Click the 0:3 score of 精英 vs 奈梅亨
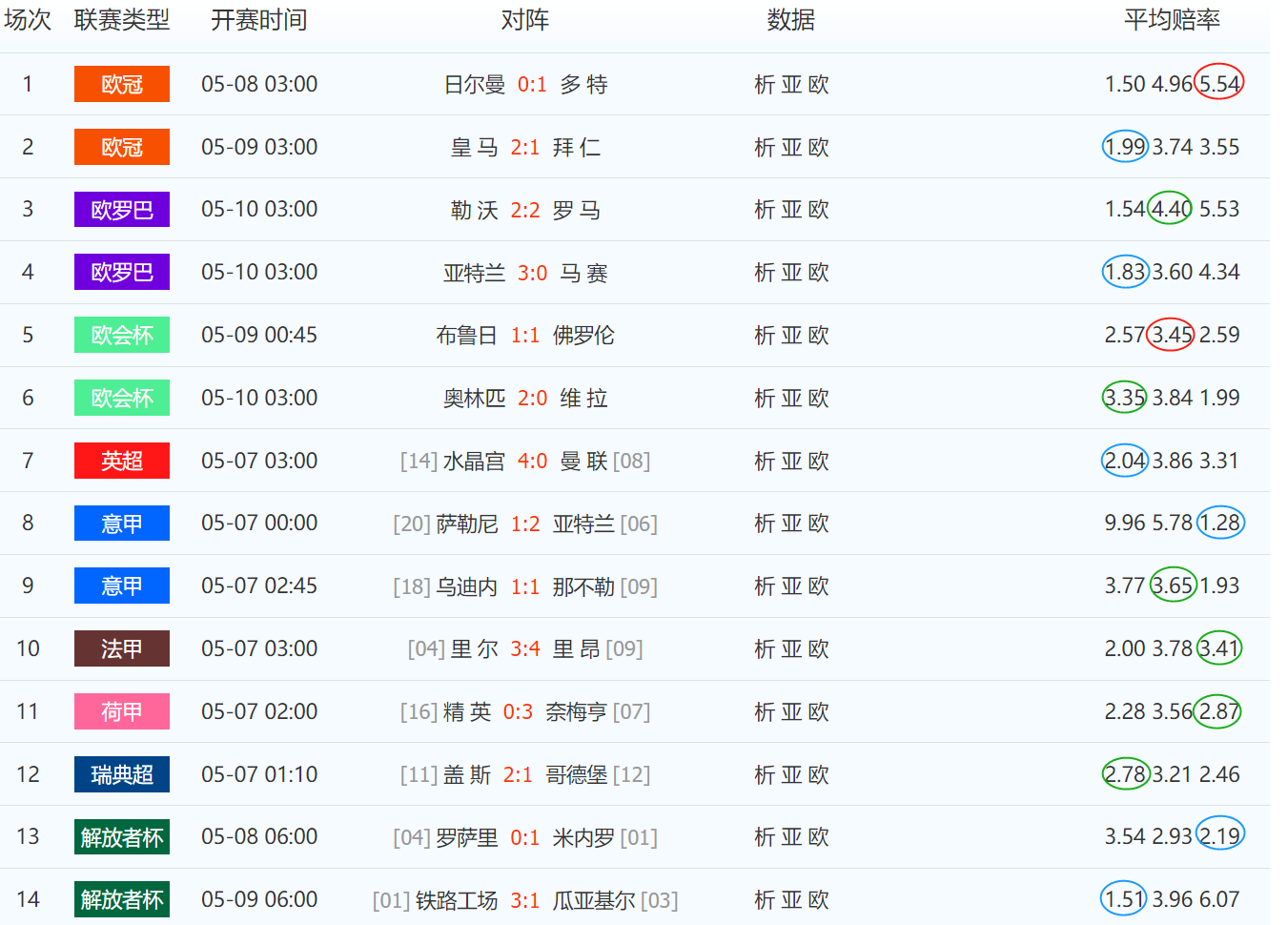 (518, 712)
